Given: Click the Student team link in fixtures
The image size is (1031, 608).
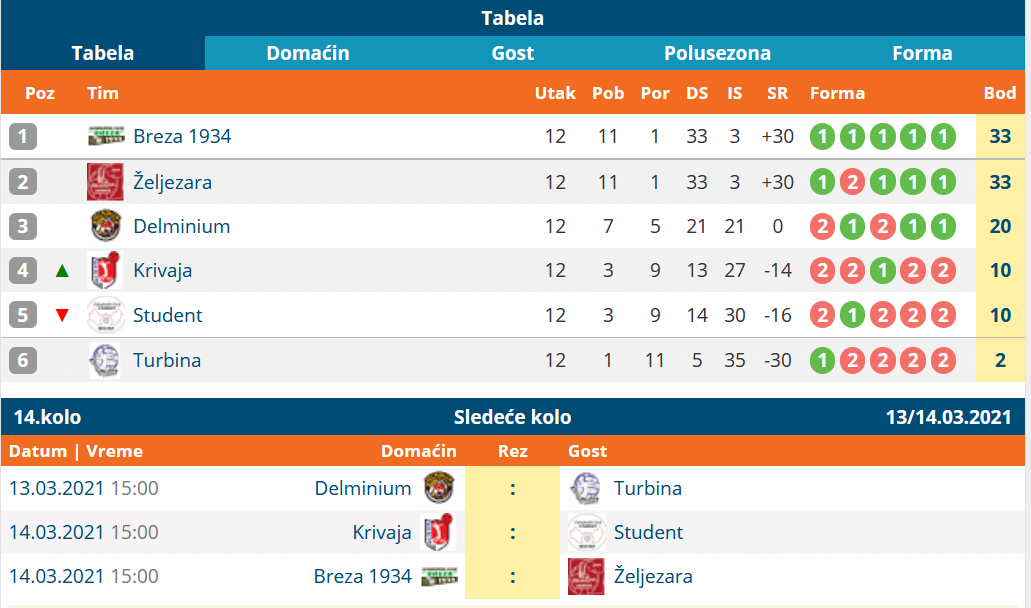Looking at the screenshot, I should 648,532.
